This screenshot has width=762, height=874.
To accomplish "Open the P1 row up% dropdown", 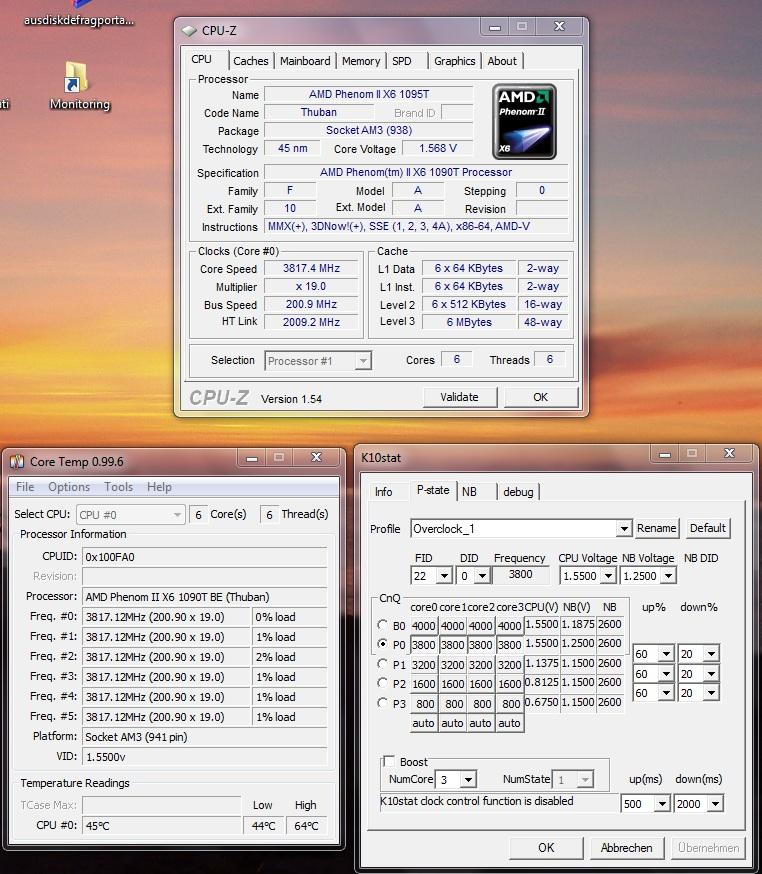I will 666,654.
